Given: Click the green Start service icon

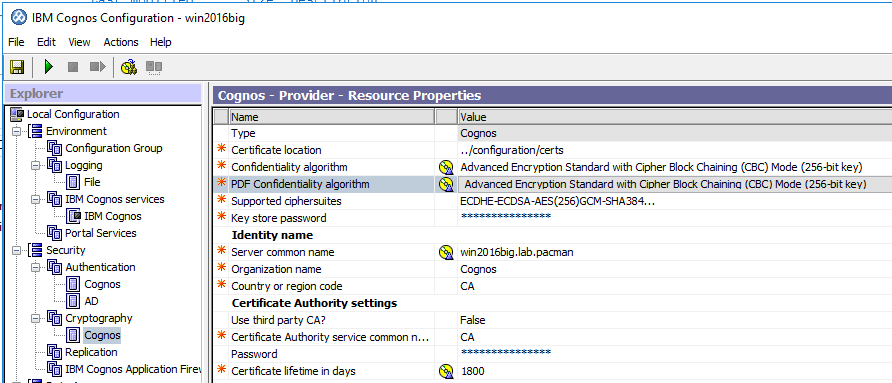Looking at the screenshot, I should (49, 67).
